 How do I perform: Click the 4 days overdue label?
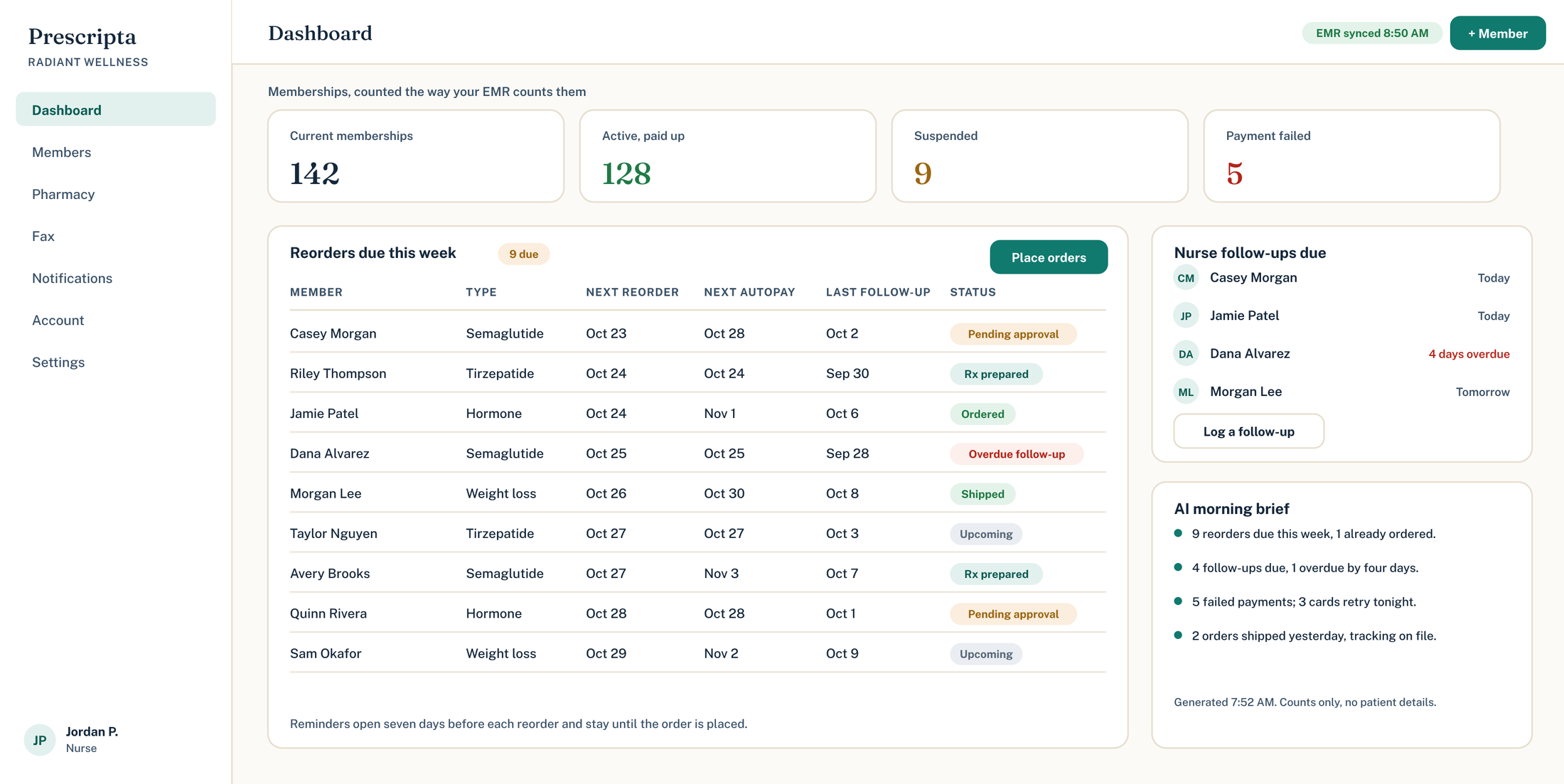point(1469,353)
